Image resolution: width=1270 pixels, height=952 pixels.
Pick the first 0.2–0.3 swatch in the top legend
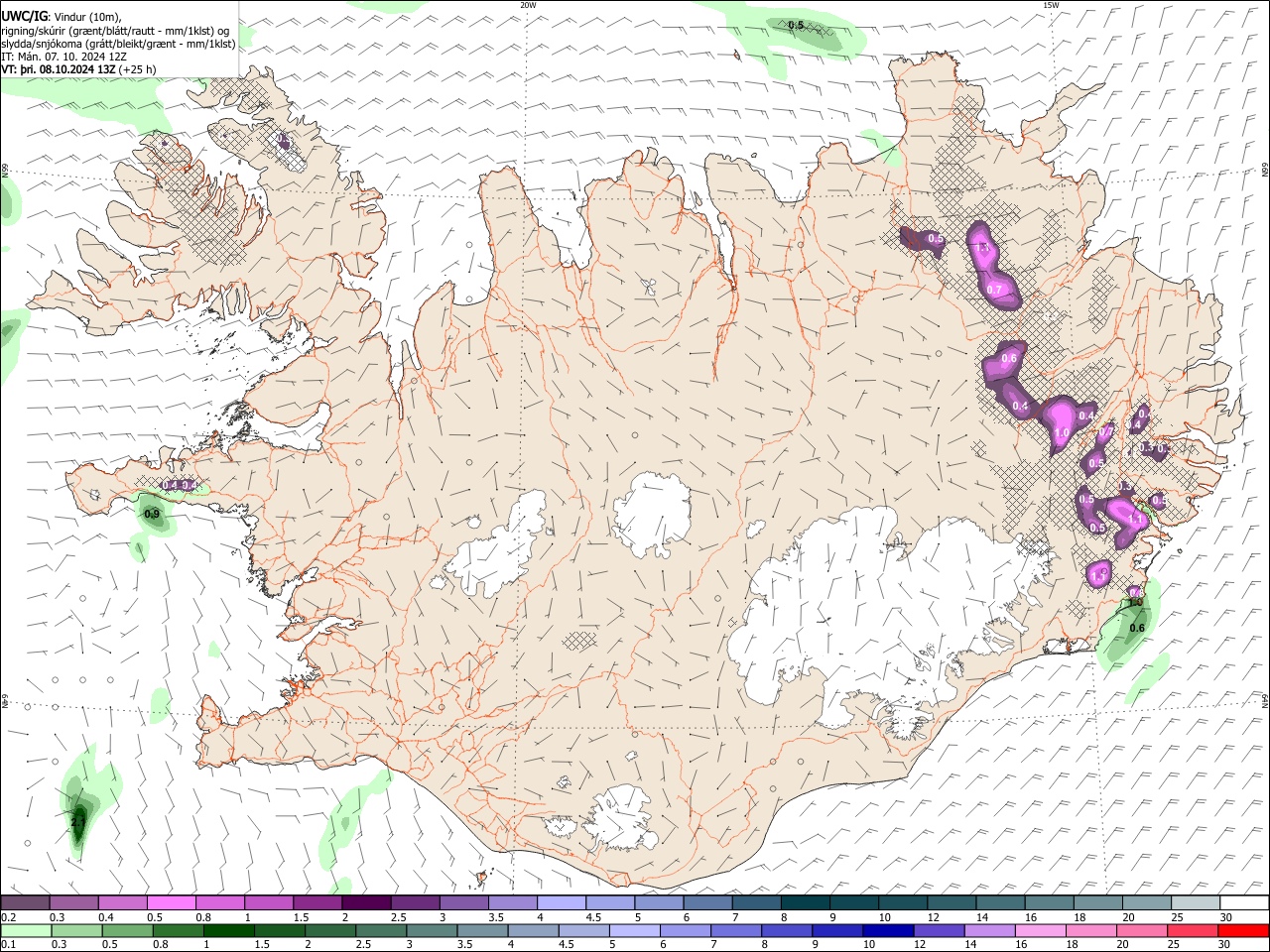tap(26, 903)
